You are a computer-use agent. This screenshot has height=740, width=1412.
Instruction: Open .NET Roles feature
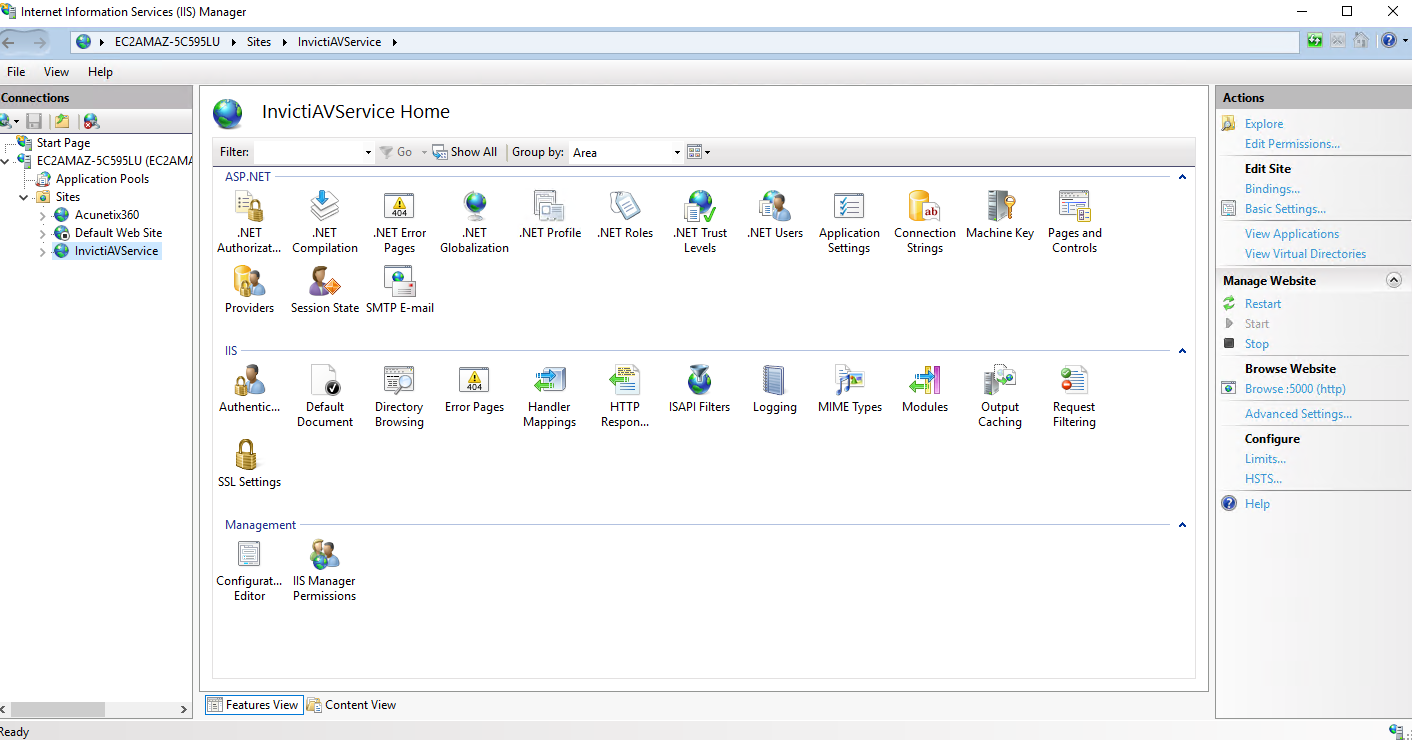(625, 214)
